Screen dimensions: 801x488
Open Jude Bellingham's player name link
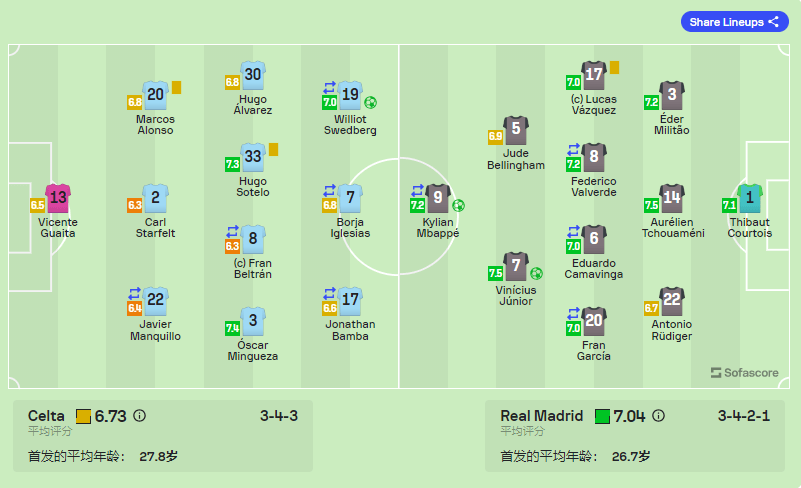(x=515, y=159)
